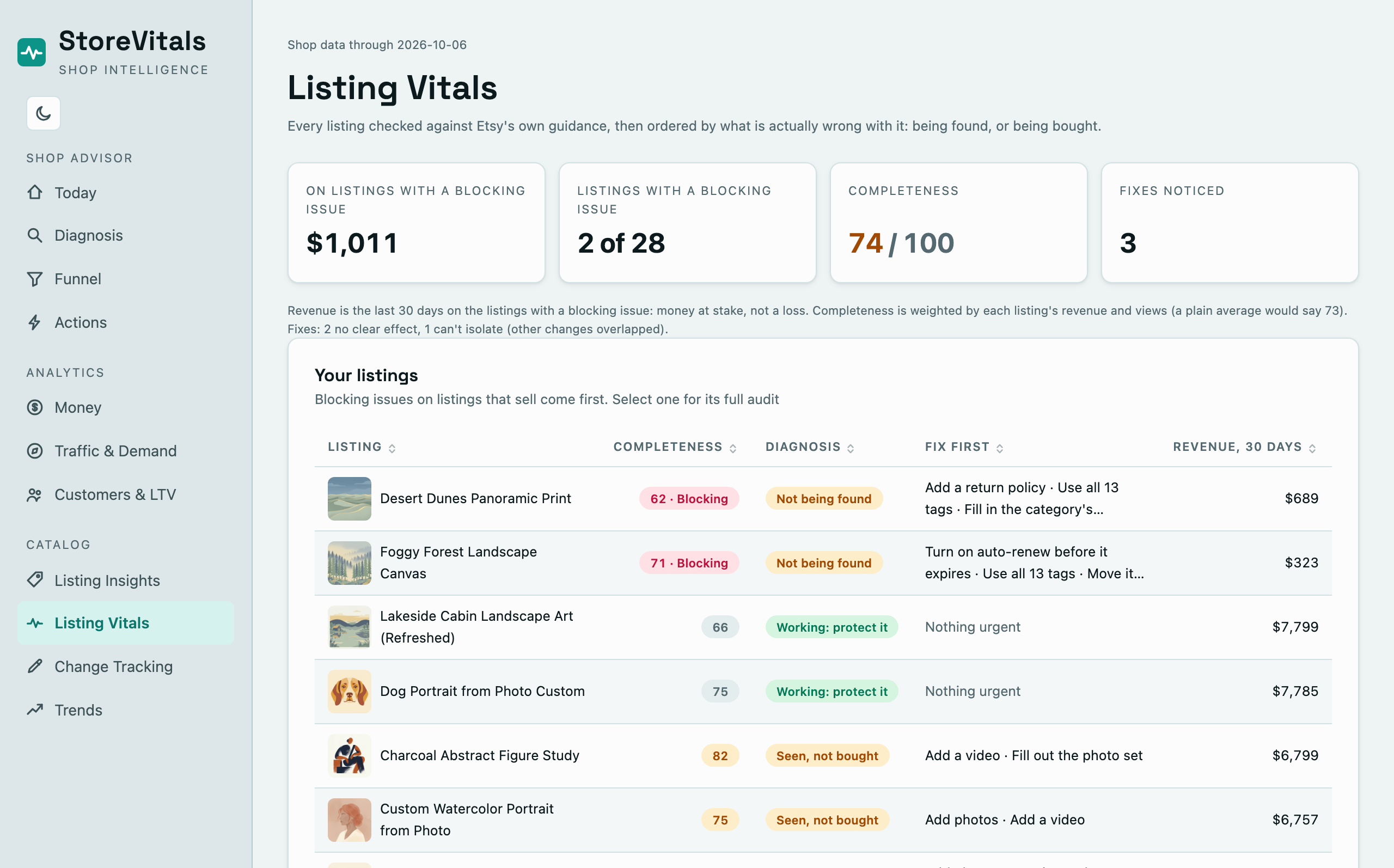Click the Fixes Noticed card showing 3

click(1230, 223)
